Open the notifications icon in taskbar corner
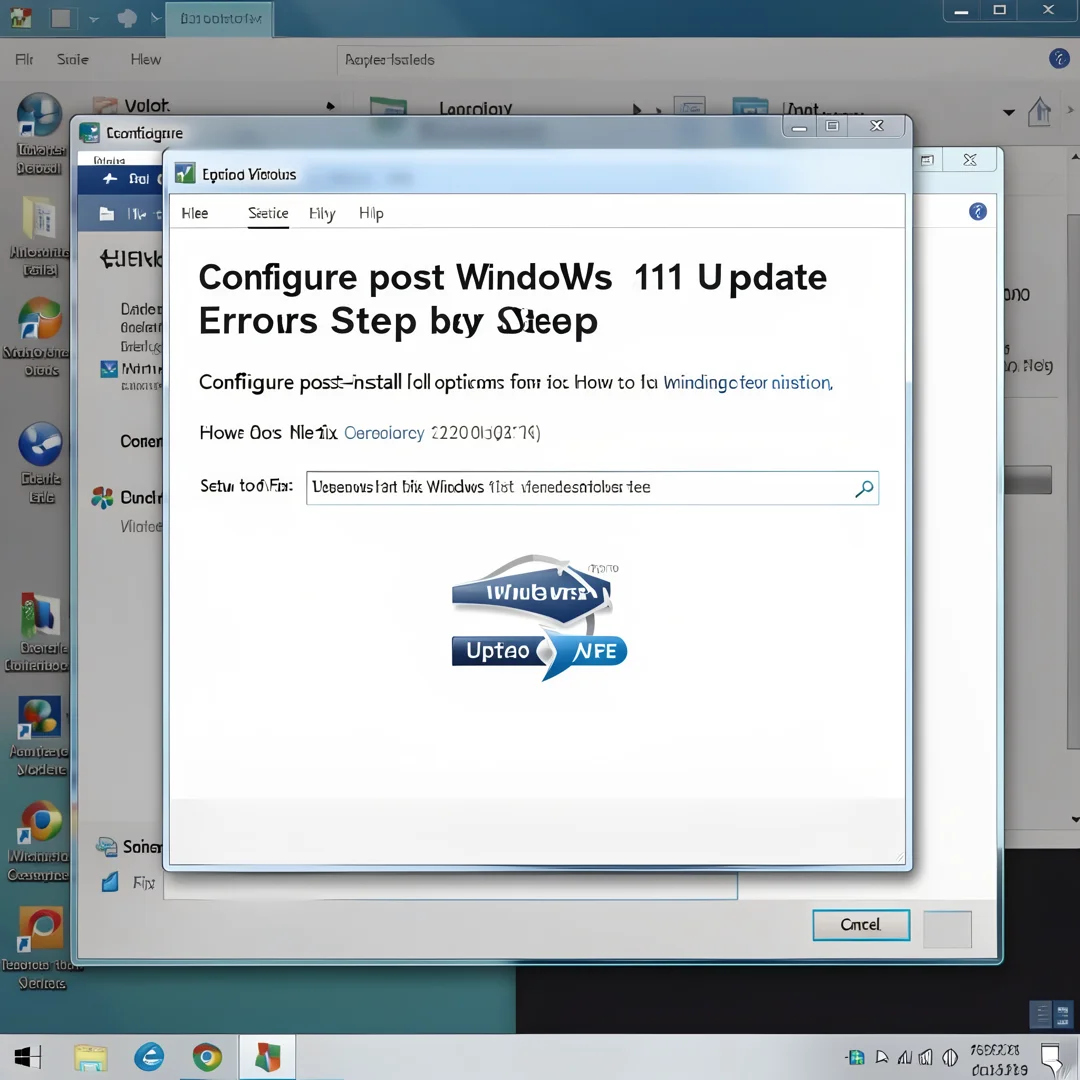1080x1080 pixels. 1052,1059
